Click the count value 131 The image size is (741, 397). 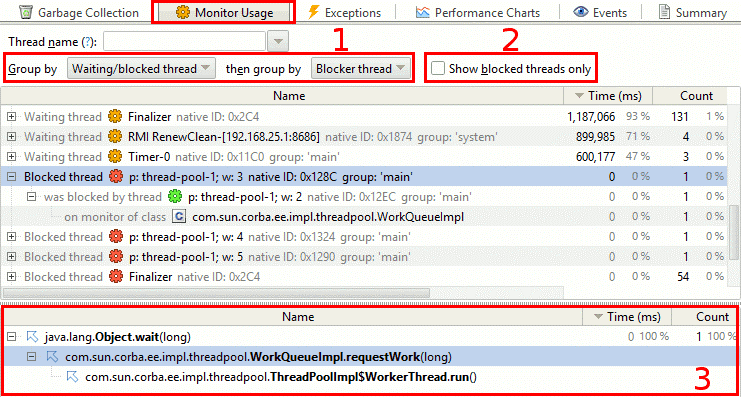[x=680, y=116]
